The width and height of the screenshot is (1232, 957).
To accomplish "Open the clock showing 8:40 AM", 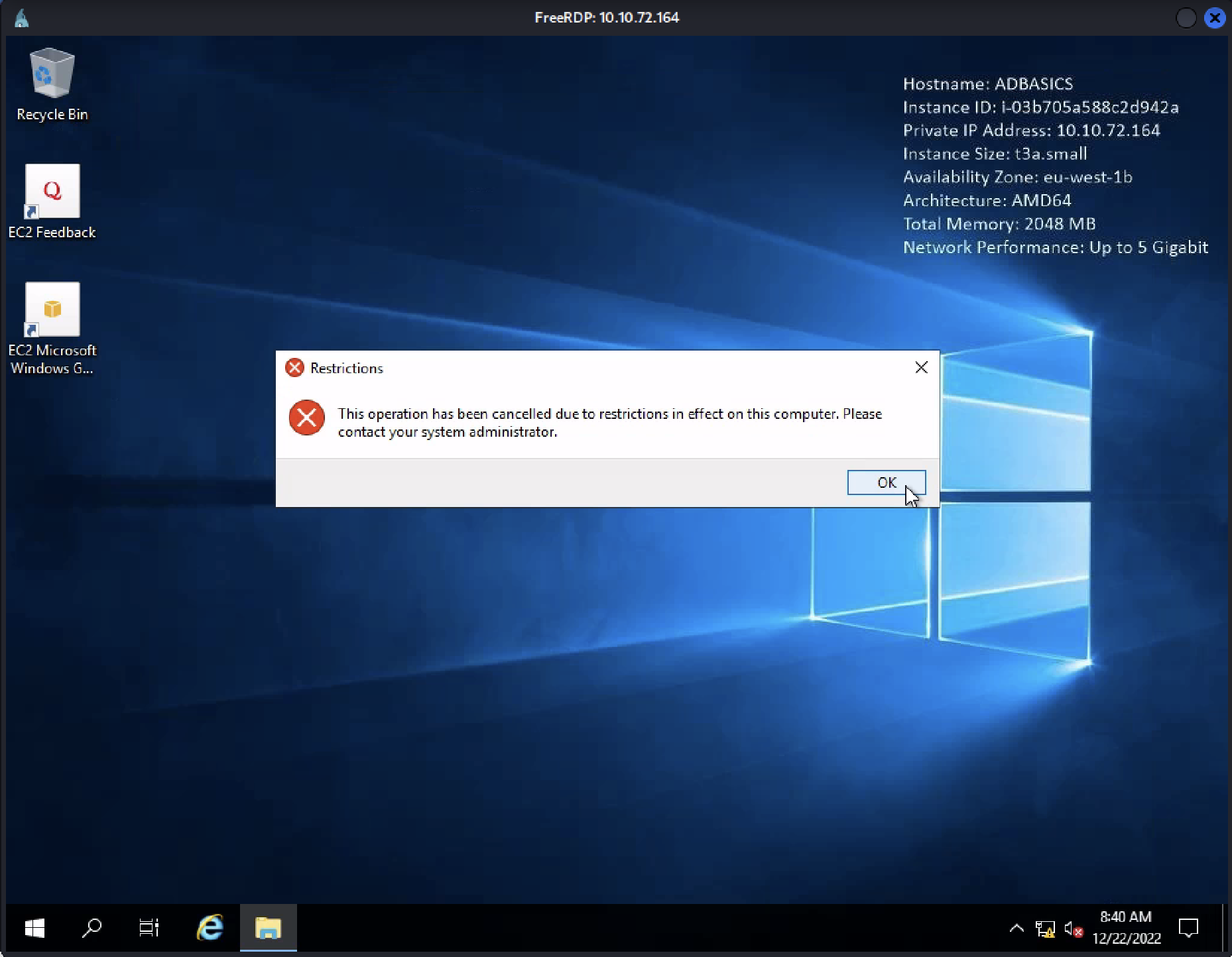I will pyautogui.click(x=1126, y=928).
